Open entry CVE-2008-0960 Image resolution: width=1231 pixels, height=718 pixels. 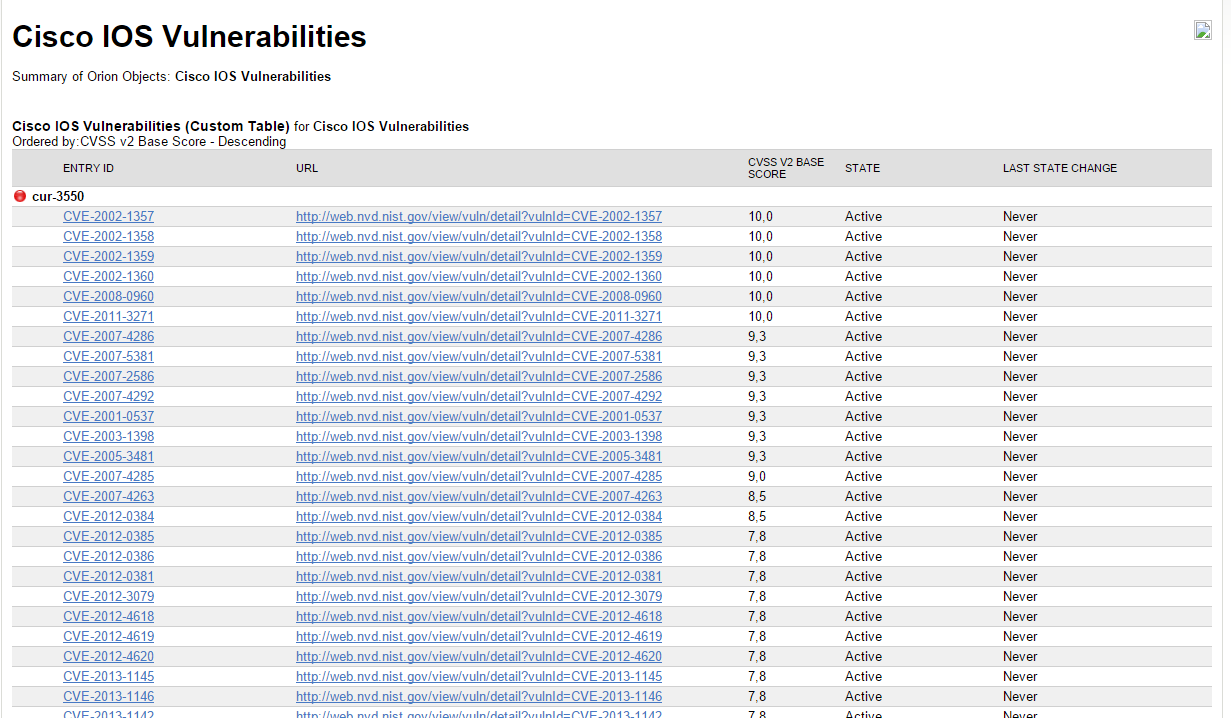coord(108,296)
